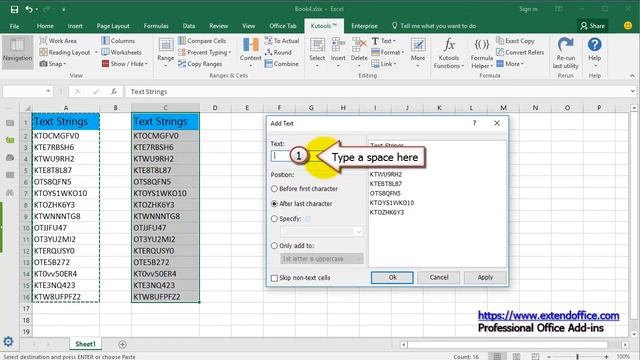Open the Kutools Delete tools
640x360 pixels.
click(x=359, y=51)
